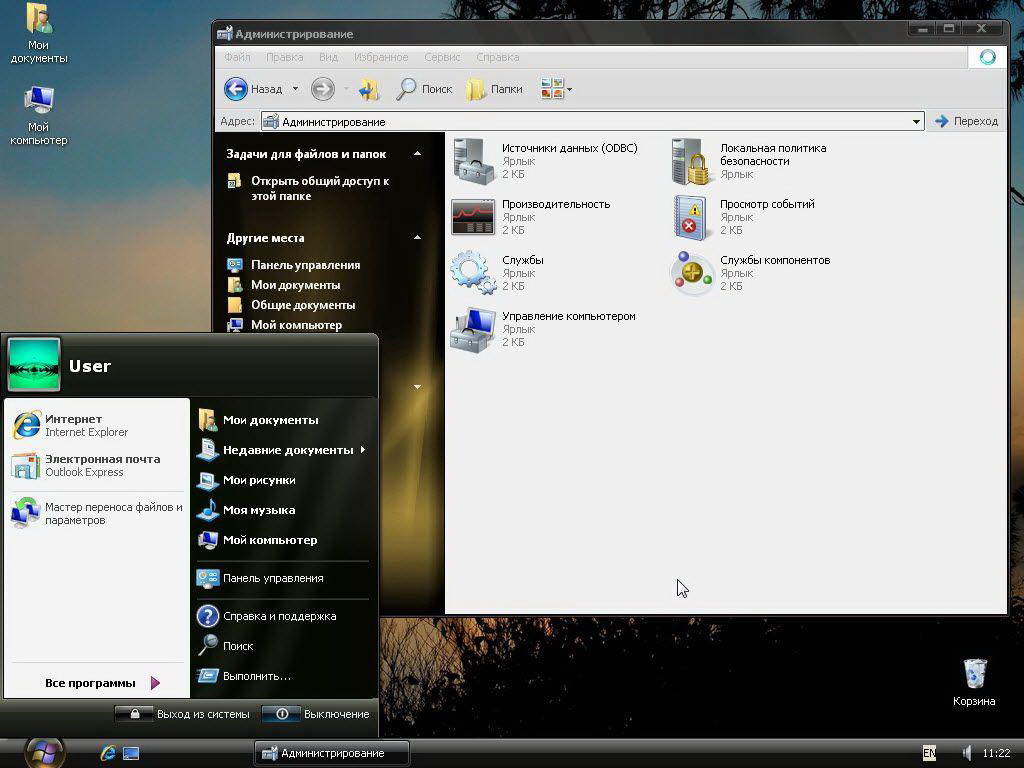1024x768 pixels.
Task: Click the Выключение power button
Action: pos(317,714)
